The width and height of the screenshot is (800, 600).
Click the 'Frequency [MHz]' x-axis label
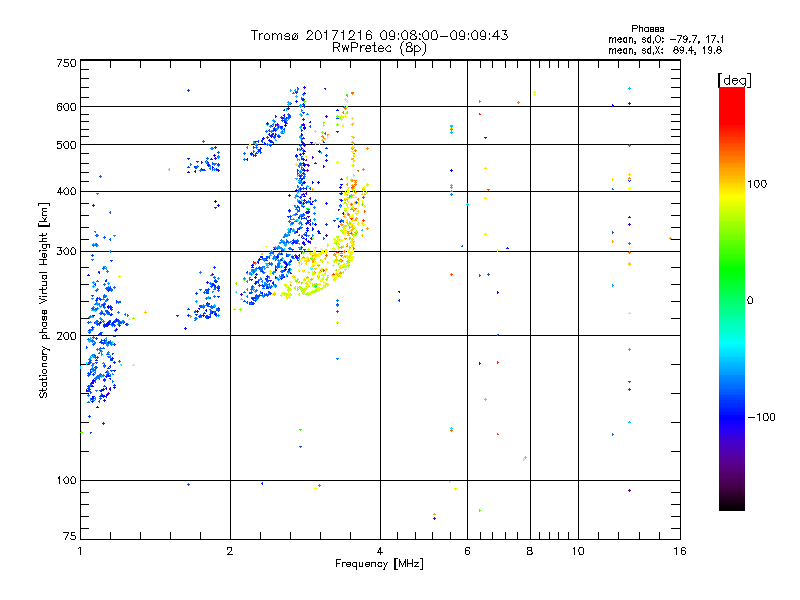[379, 564]
